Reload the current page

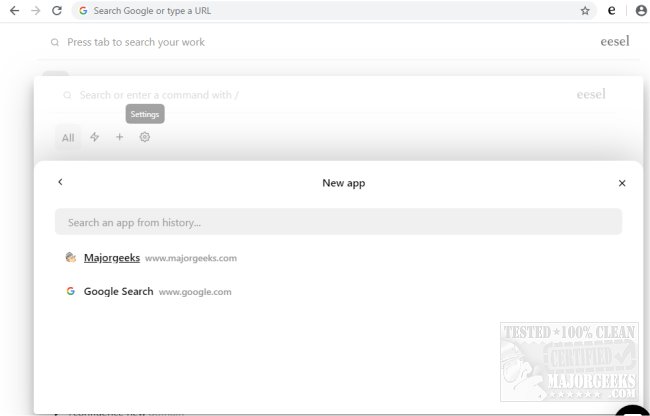click(57, 10)
